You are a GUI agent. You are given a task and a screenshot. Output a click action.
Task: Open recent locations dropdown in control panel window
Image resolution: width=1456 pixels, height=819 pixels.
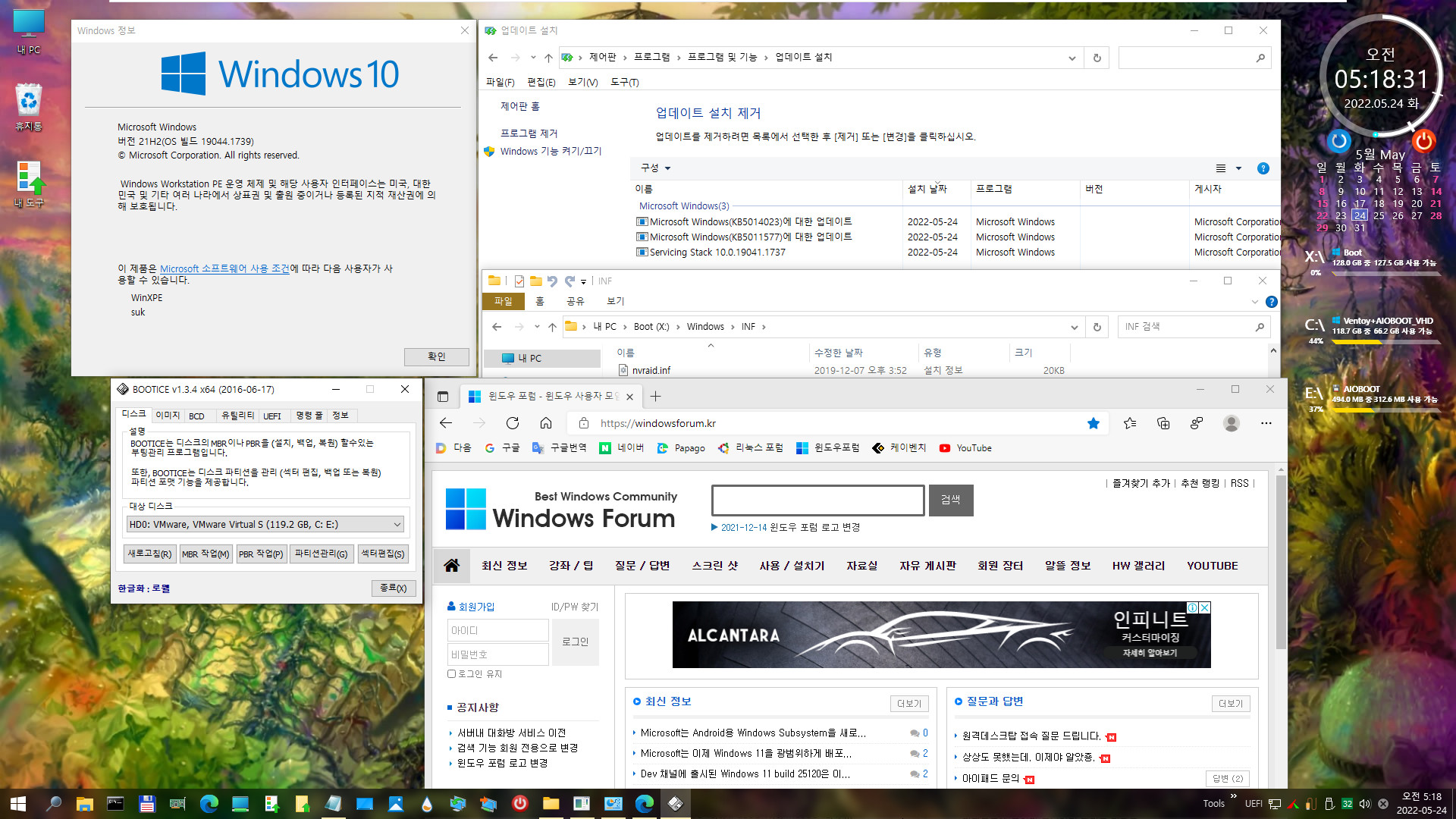coord(533,58)
